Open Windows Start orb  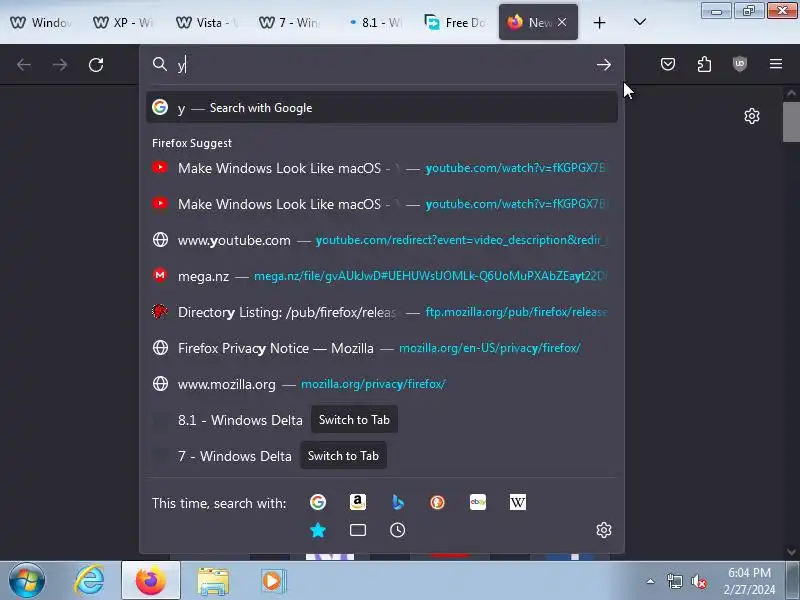[x=27, y=581]
